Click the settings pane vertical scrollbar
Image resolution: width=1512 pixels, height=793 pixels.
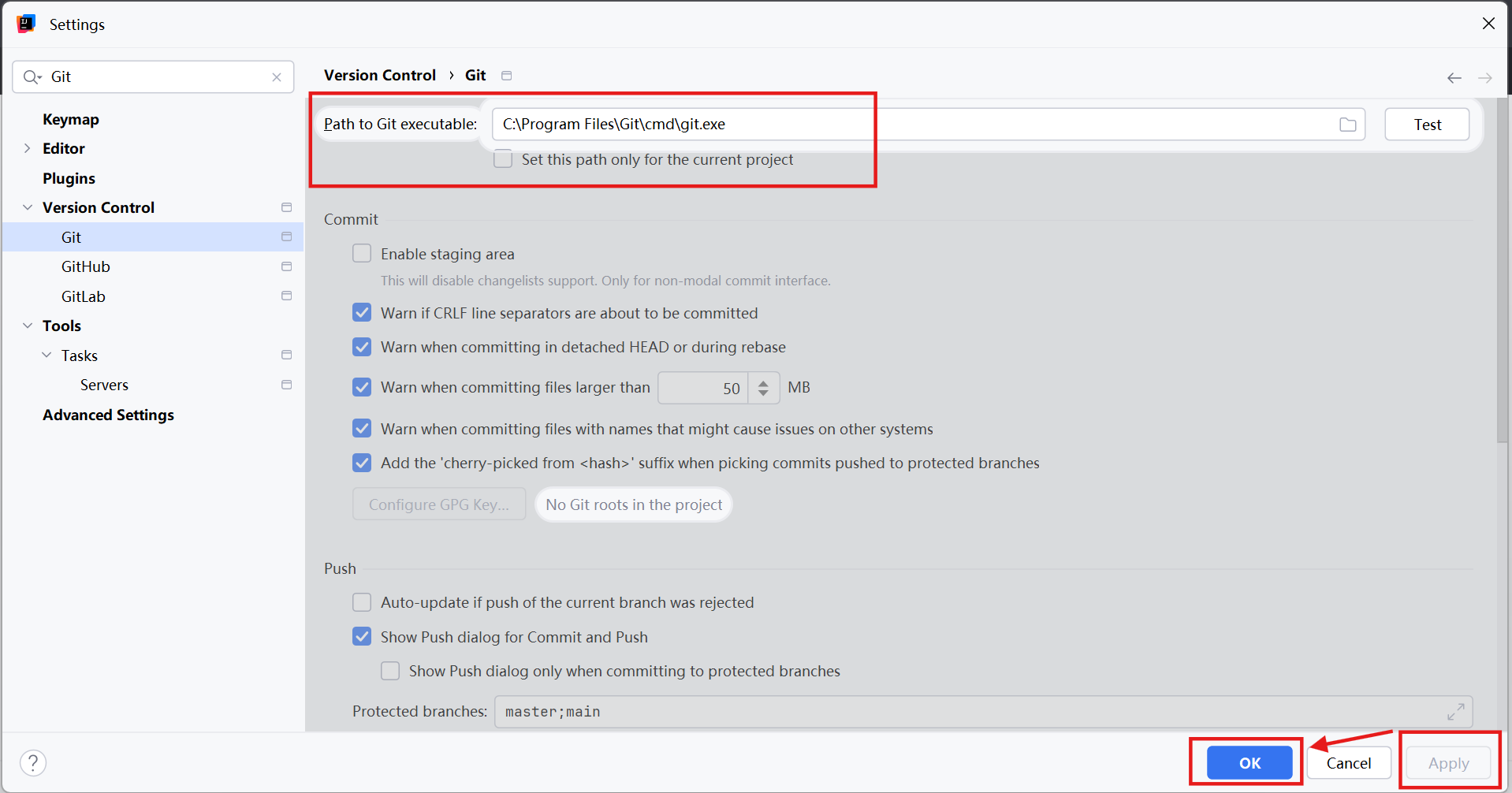(1502, 270)
